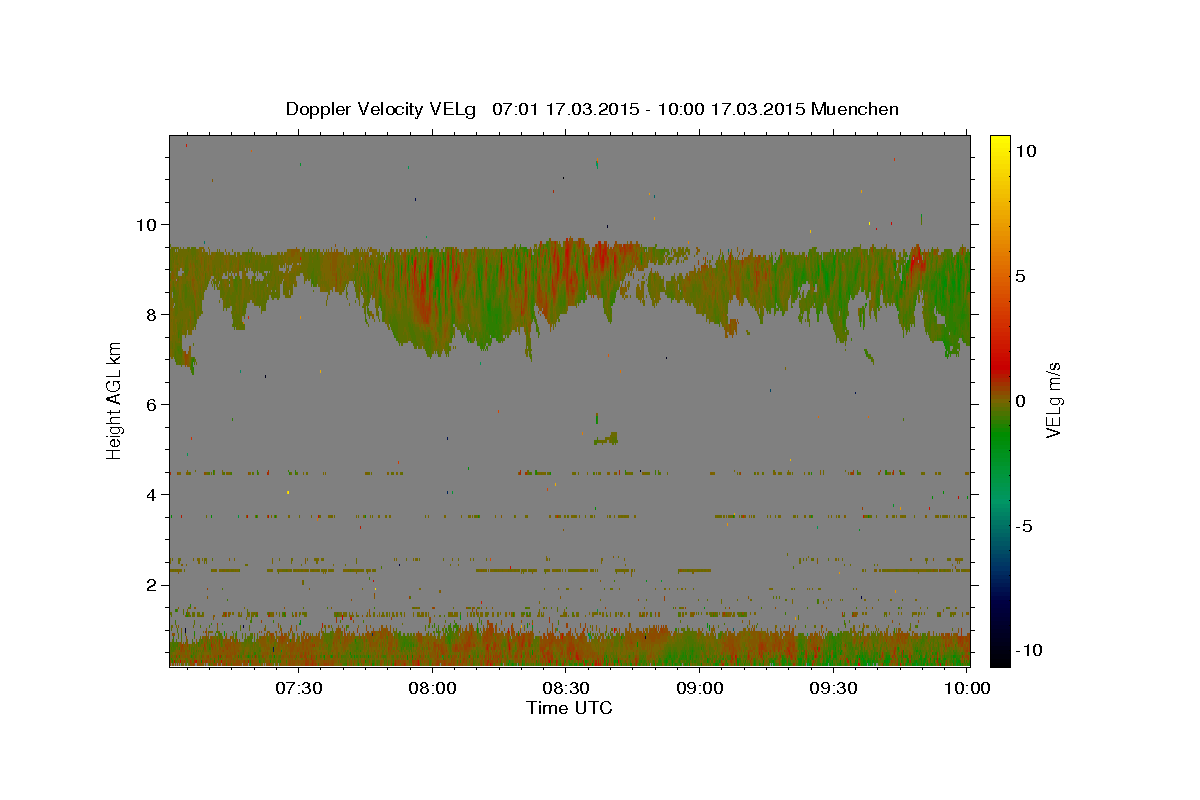The width and height of the screenshot is (1200, 800).
Task: Click the plot title 'Doppler Velocity VELg'
Action: (381, 109)
